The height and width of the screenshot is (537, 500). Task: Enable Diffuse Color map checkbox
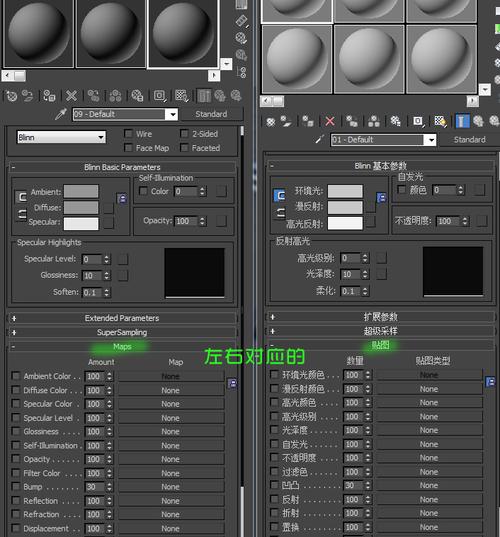[x=16, y=390]
